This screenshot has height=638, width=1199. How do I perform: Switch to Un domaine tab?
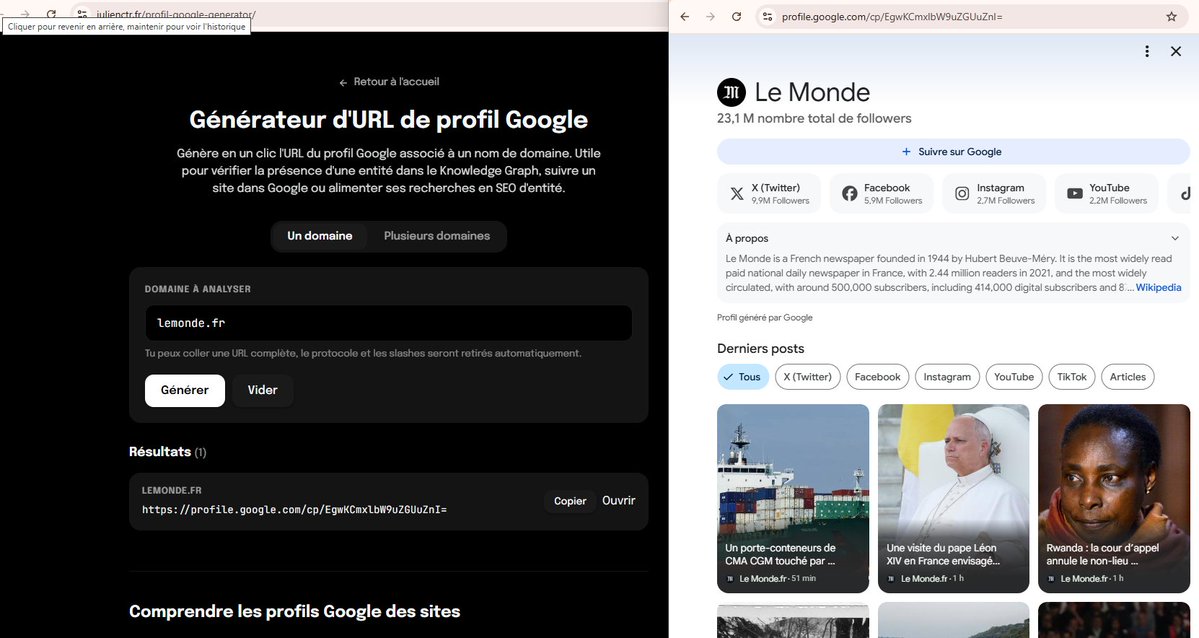320,236
